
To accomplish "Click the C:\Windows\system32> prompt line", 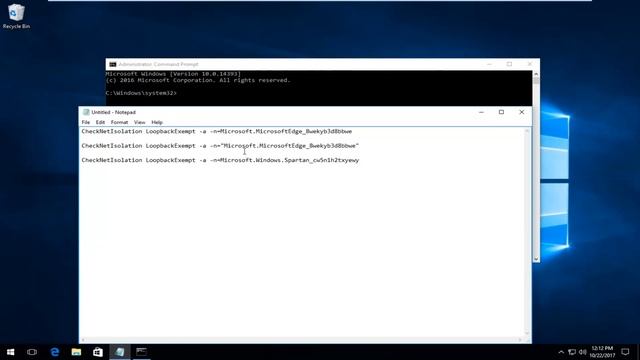I will pos(141,93).
